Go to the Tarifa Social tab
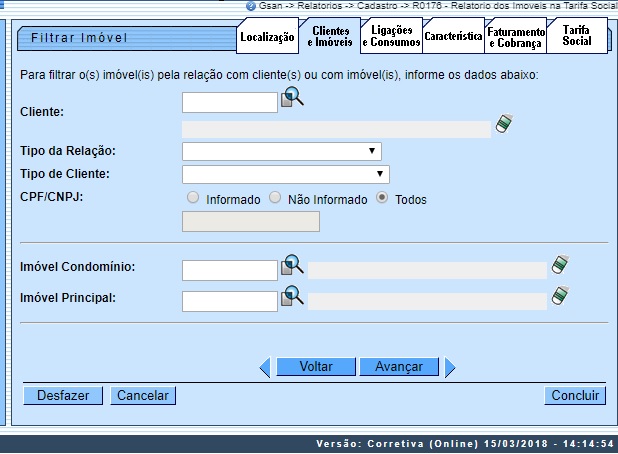The width and height of the screenshot is (618, 454). [576, 36]
